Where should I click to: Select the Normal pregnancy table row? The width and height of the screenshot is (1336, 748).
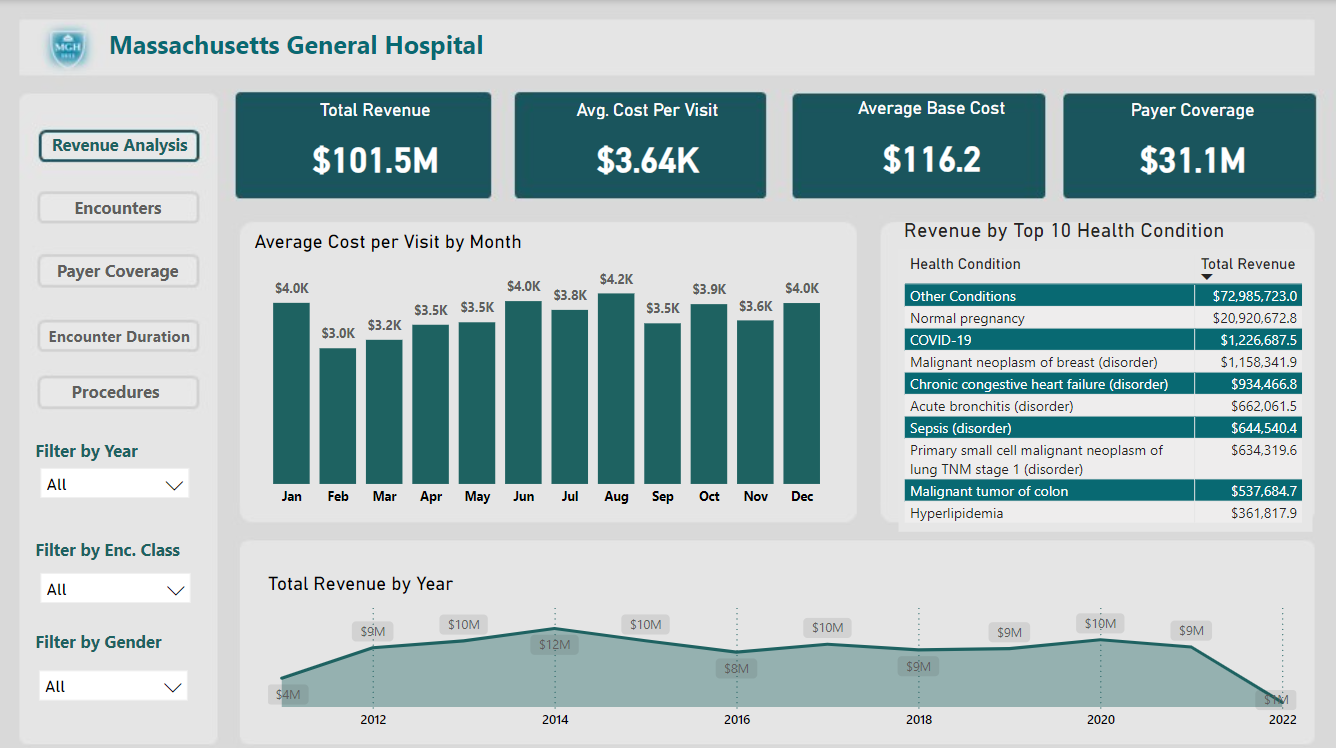[1050, 318]
